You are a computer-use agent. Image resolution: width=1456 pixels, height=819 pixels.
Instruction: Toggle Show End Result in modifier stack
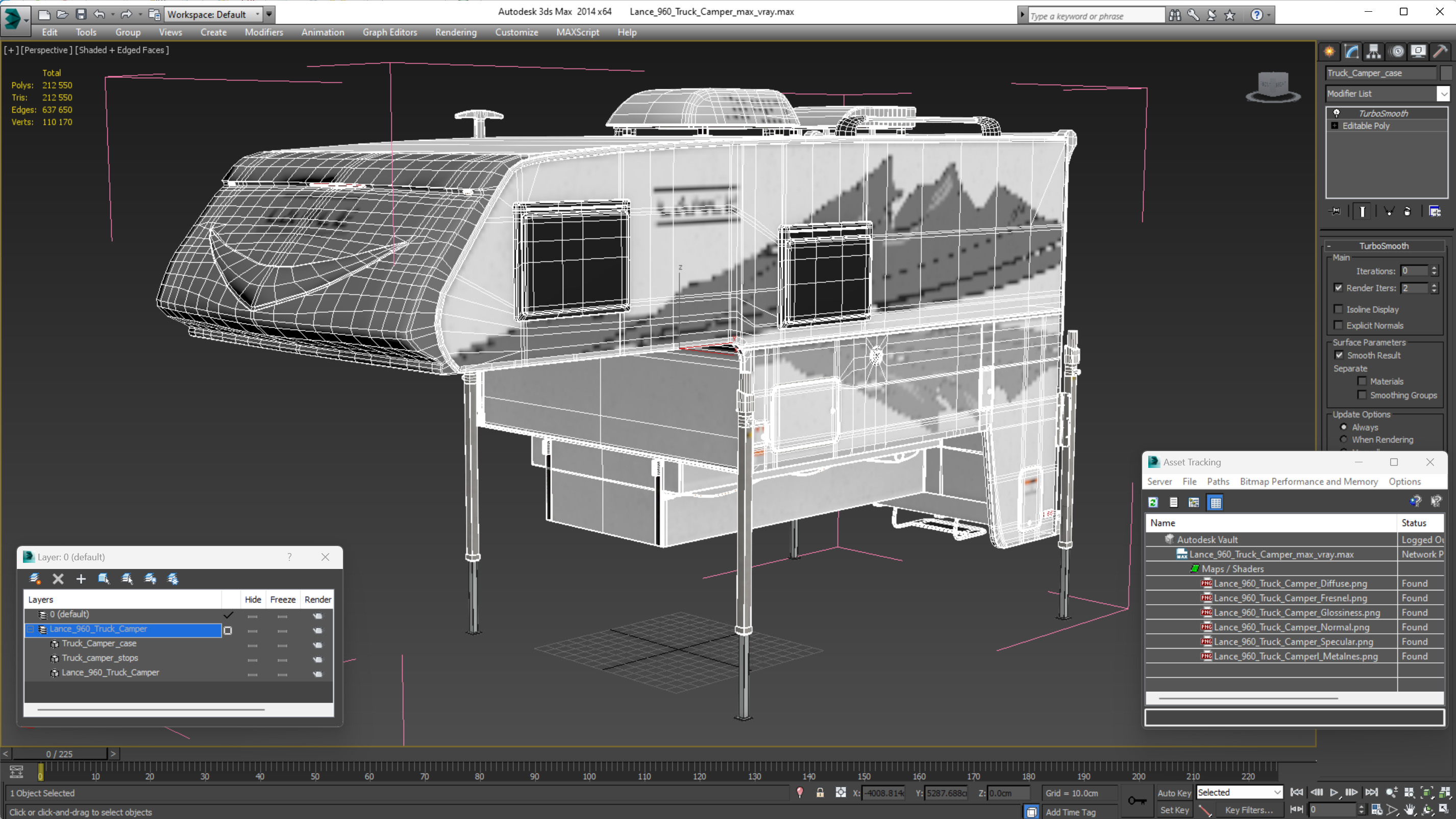[x=1362, y=211]
